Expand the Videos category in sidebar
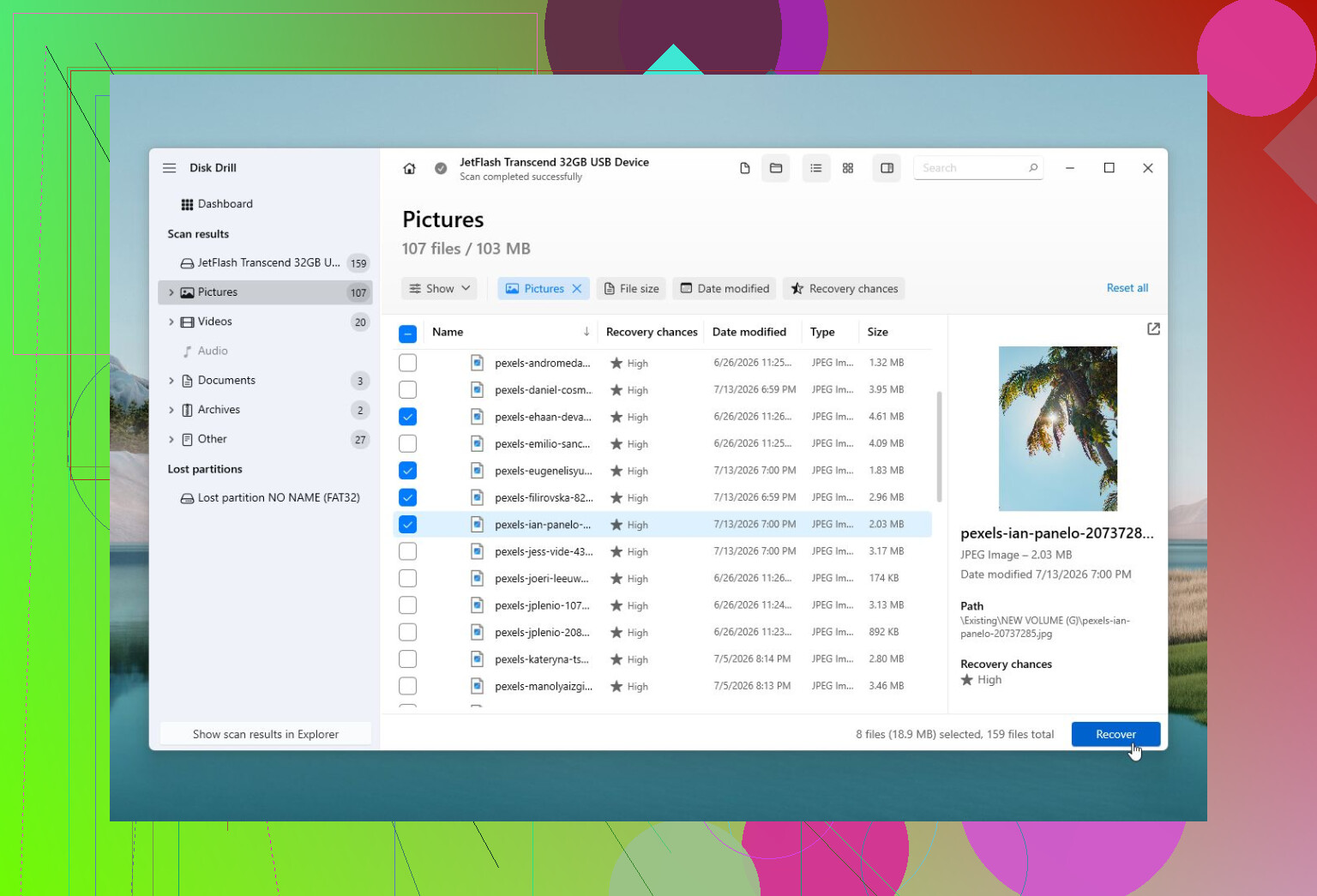This screenshot has height=896, width=1317. point(171,322)
